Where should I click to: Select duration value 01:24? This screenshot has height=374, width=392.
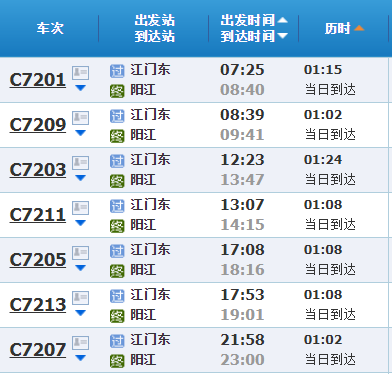click(323, 160)
